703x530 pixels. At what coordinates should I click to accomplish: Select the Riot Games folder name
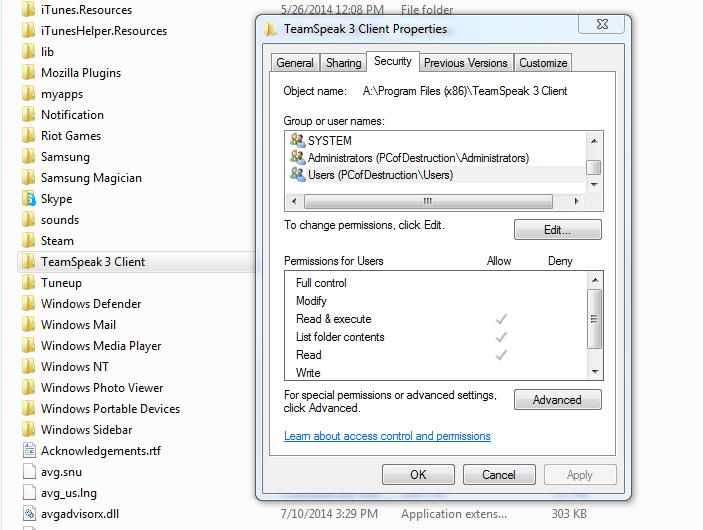tap(71, 136)
